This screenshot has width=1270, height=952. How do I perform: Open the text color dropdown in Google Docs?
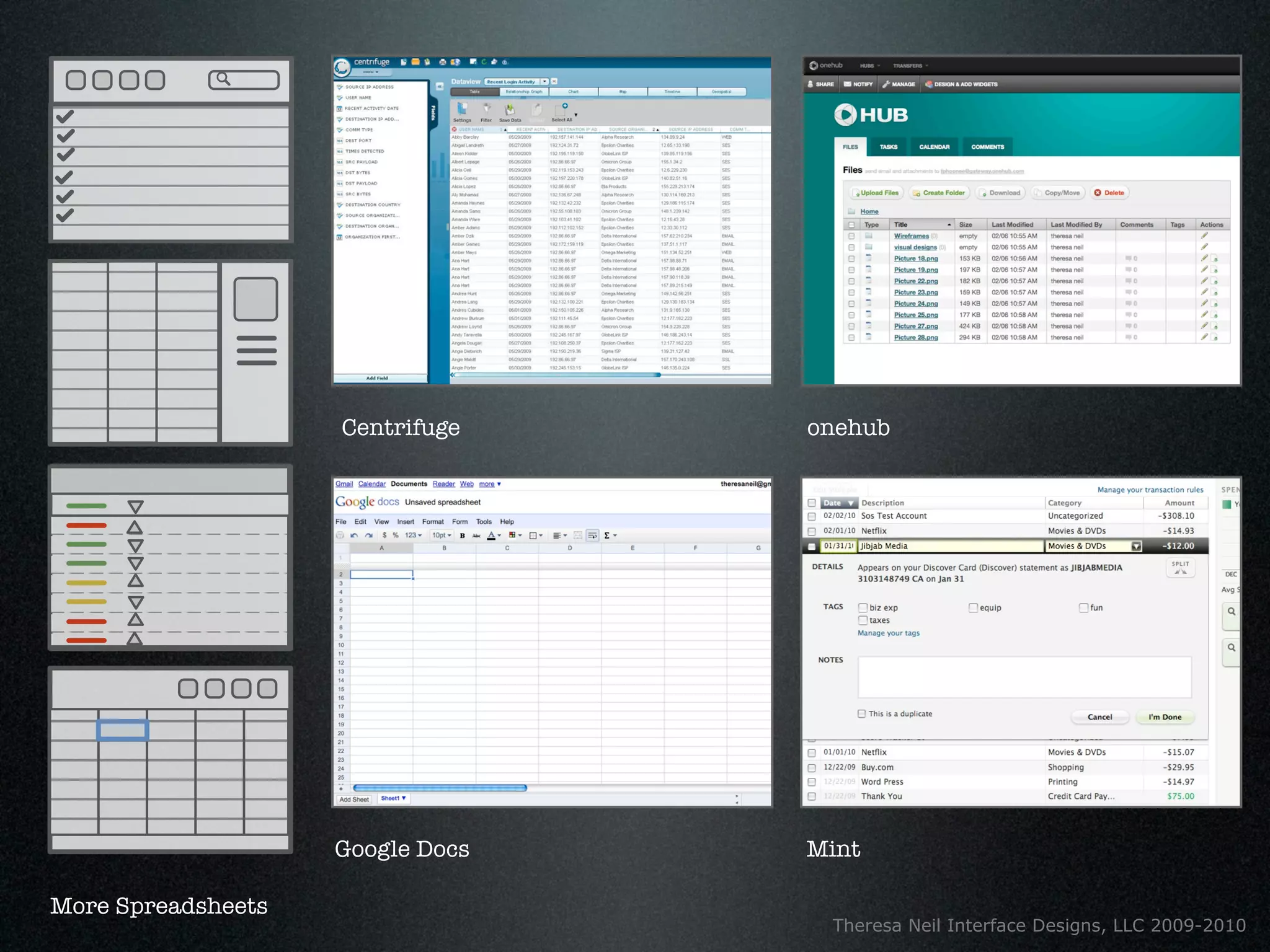(x=494, y=535)
